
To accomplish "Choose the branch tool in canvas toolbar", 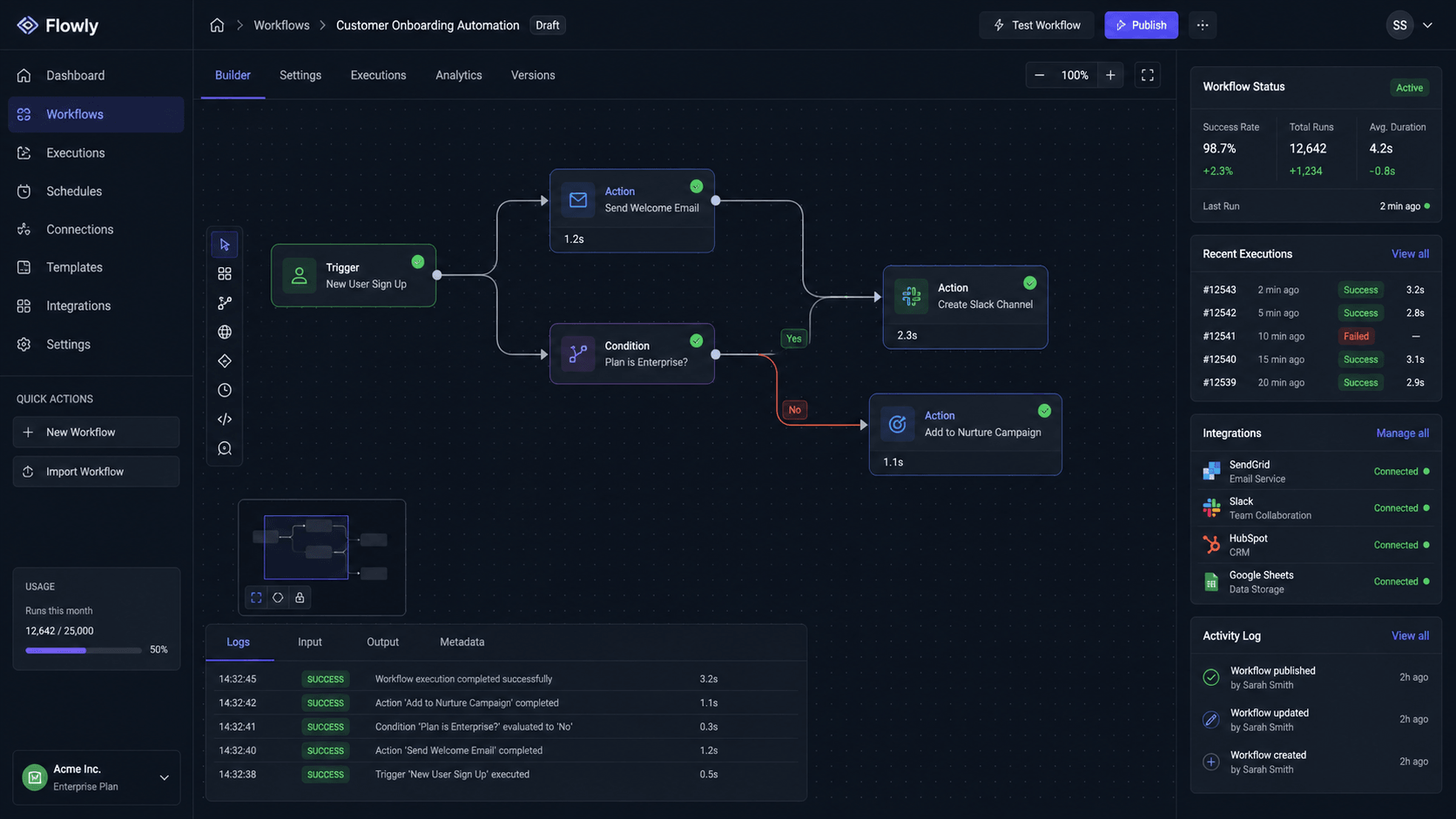I will 225,303.
